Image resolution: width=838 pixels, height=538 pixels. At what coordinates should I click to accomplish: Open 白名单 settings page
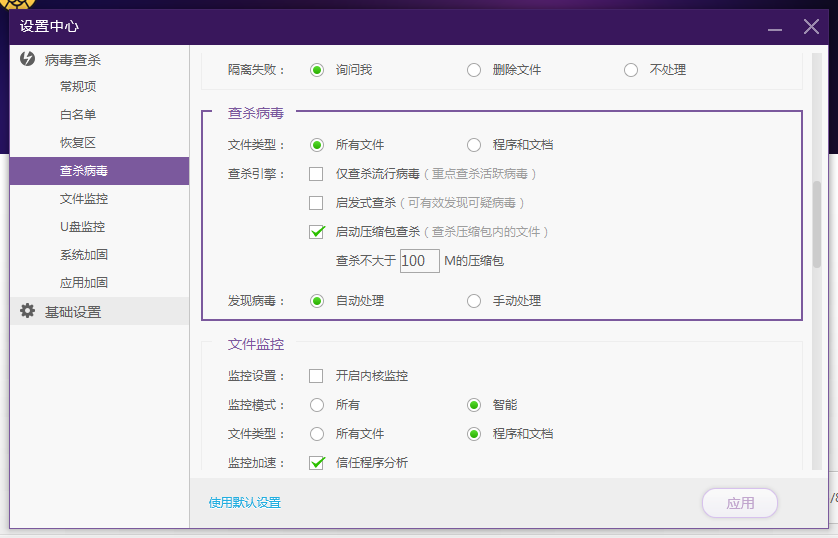(78, 115)
